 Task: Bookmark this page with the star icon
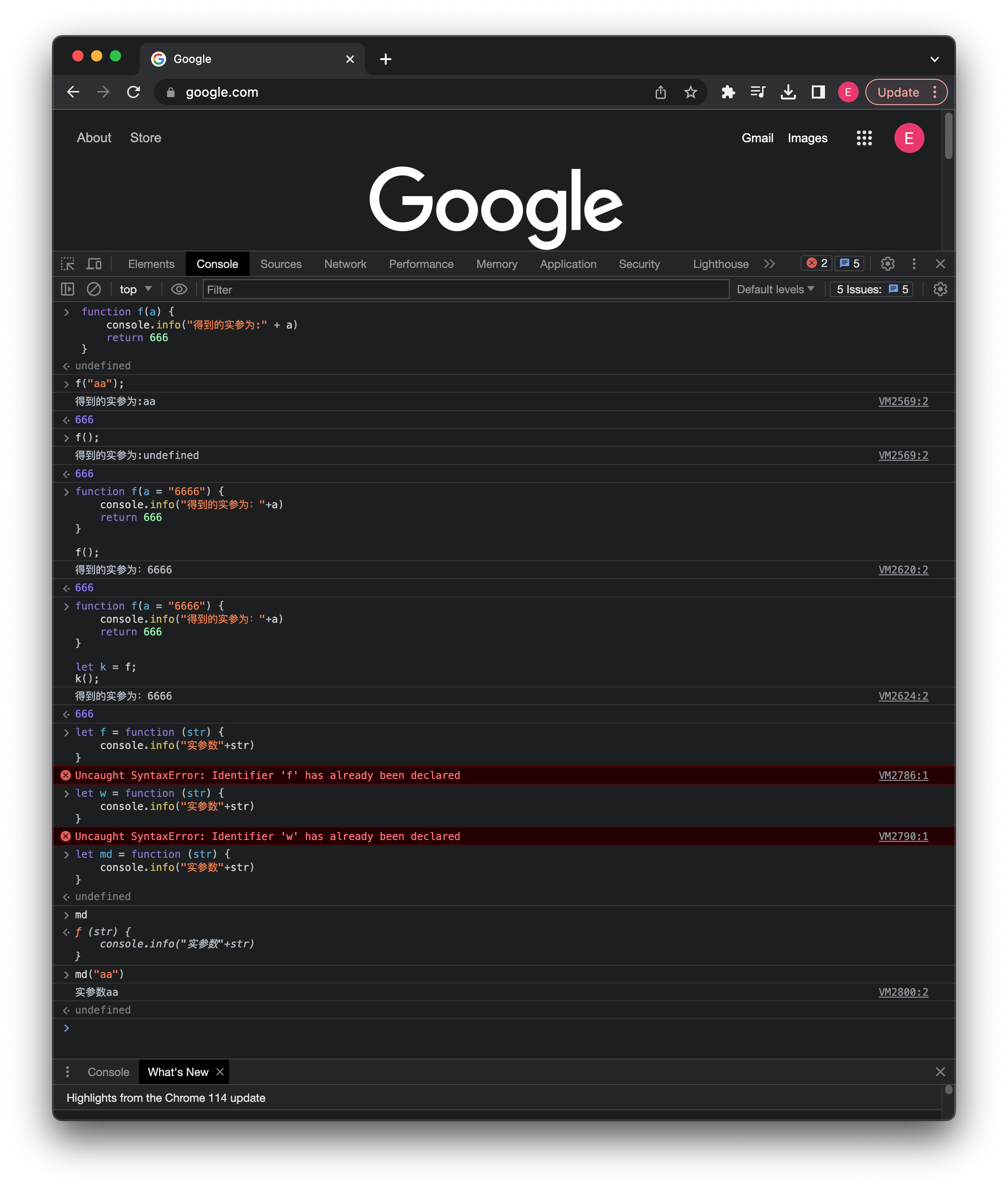(x=690, y=92)
